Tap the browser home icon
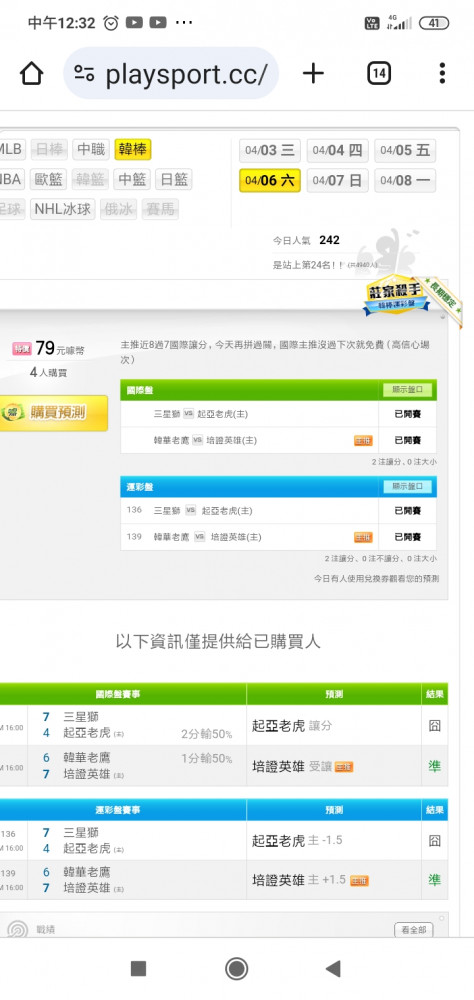 coord(31,73)
